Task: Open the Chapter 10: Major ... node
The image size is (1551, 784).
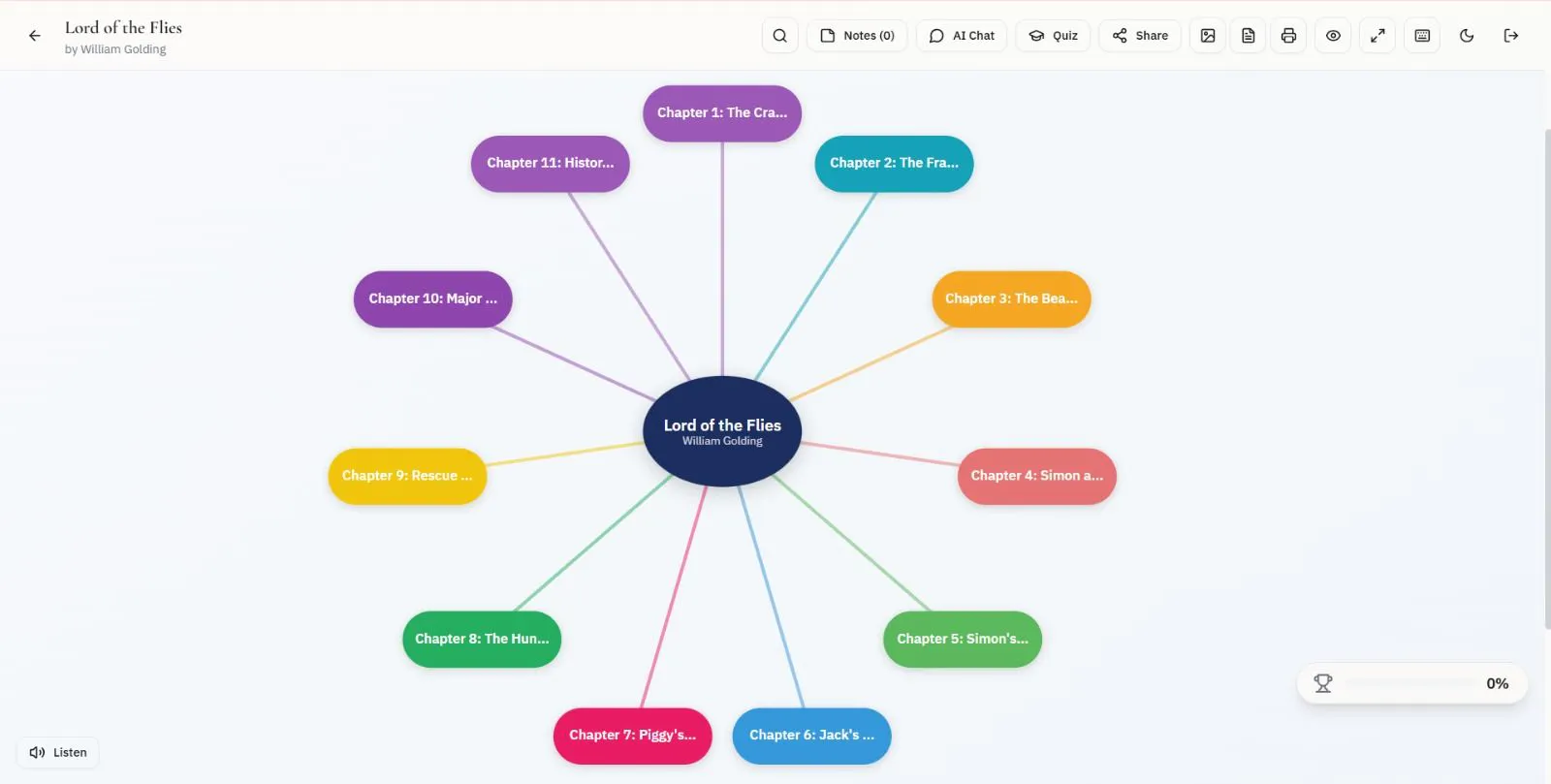Action: (x=432, y=299)
